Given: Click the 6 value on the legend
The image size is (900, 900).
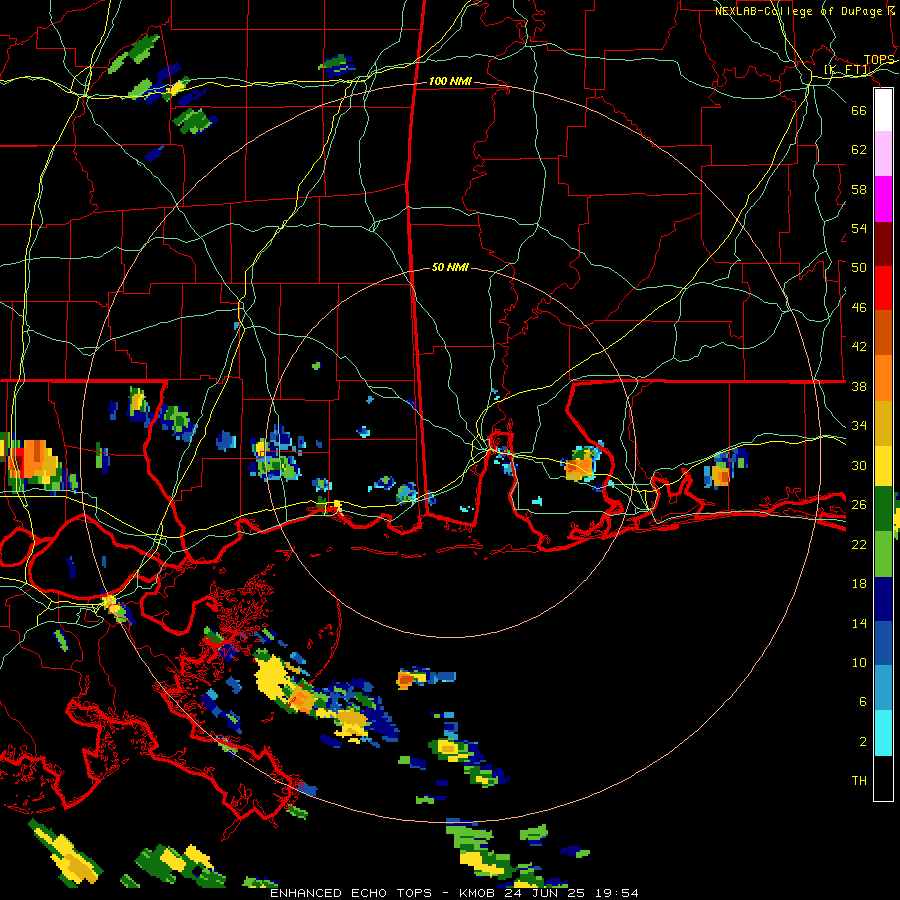Looking at the screenshot, I should 863,702.
